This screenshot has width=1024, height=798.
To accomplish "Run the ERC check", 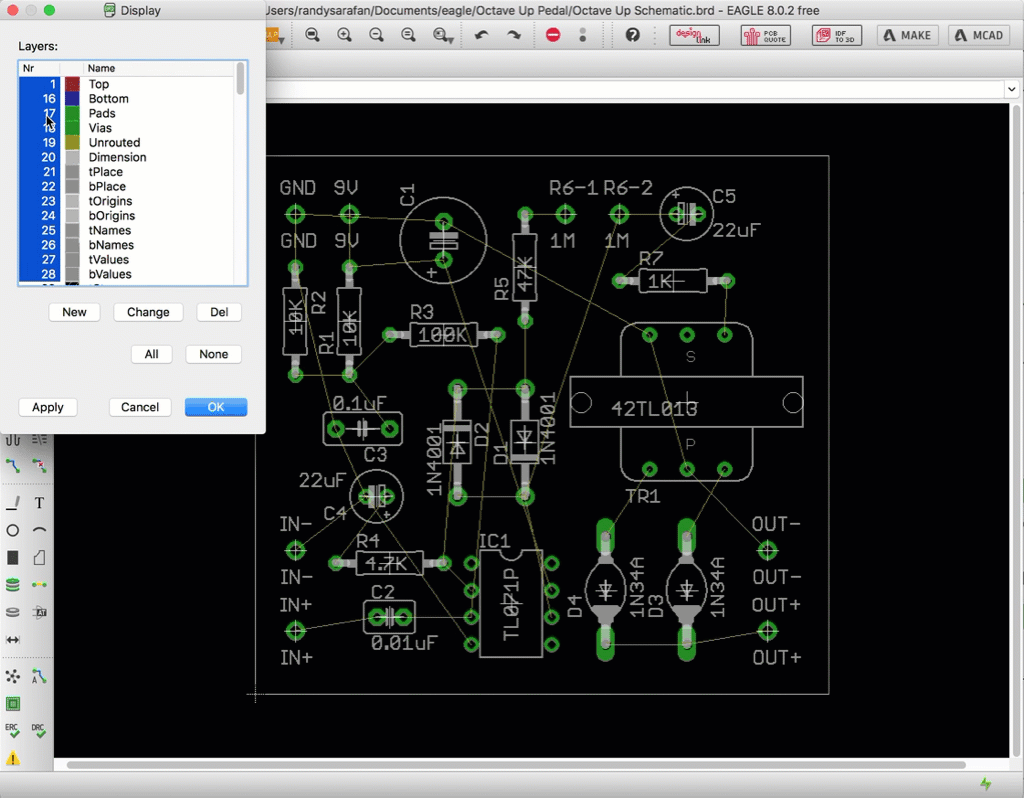I will [x=12, y=731].
